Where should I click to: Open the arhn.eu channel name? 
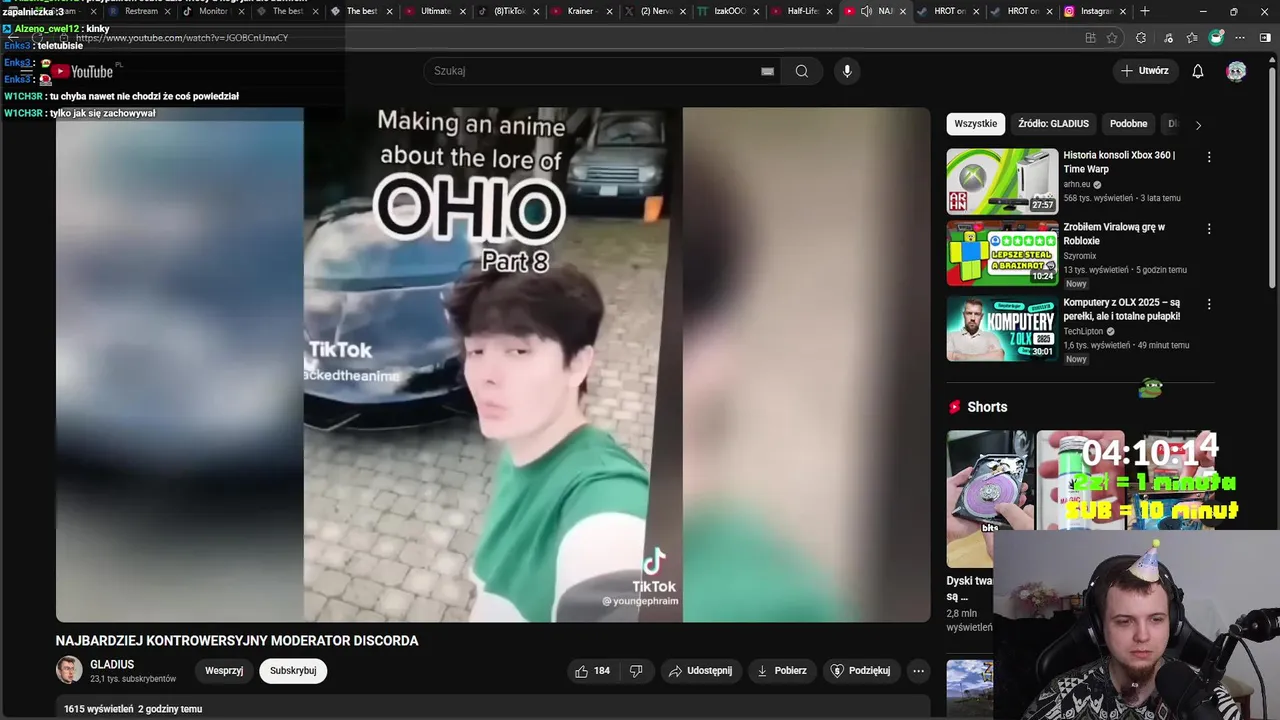(1077, 184)
